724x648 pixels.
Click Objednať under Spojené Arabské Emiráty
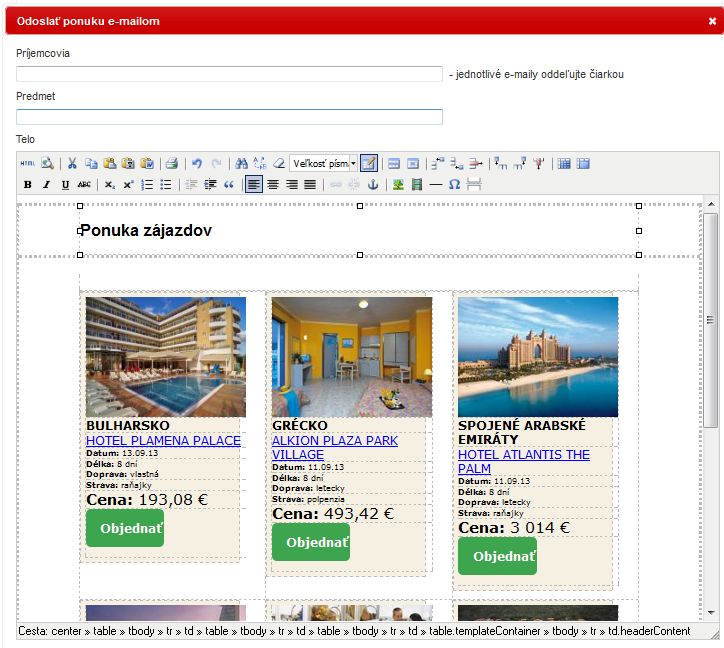[497, 556]
